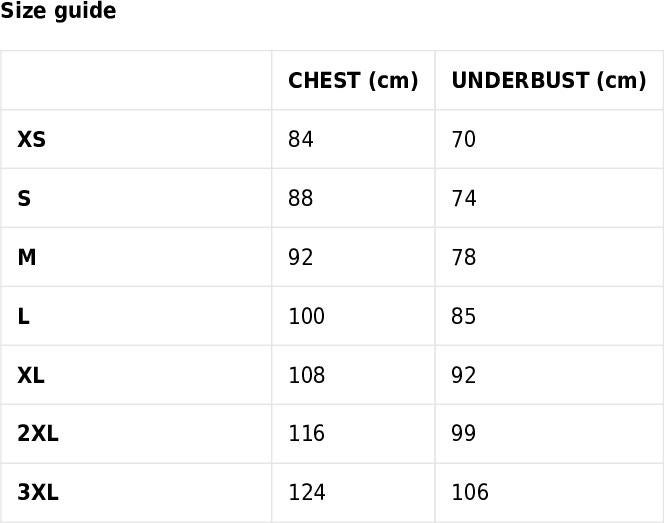The image size is (664, 523).
Task: Click the XL size row label
Action: pyautogui.click(x=31, y=375)
